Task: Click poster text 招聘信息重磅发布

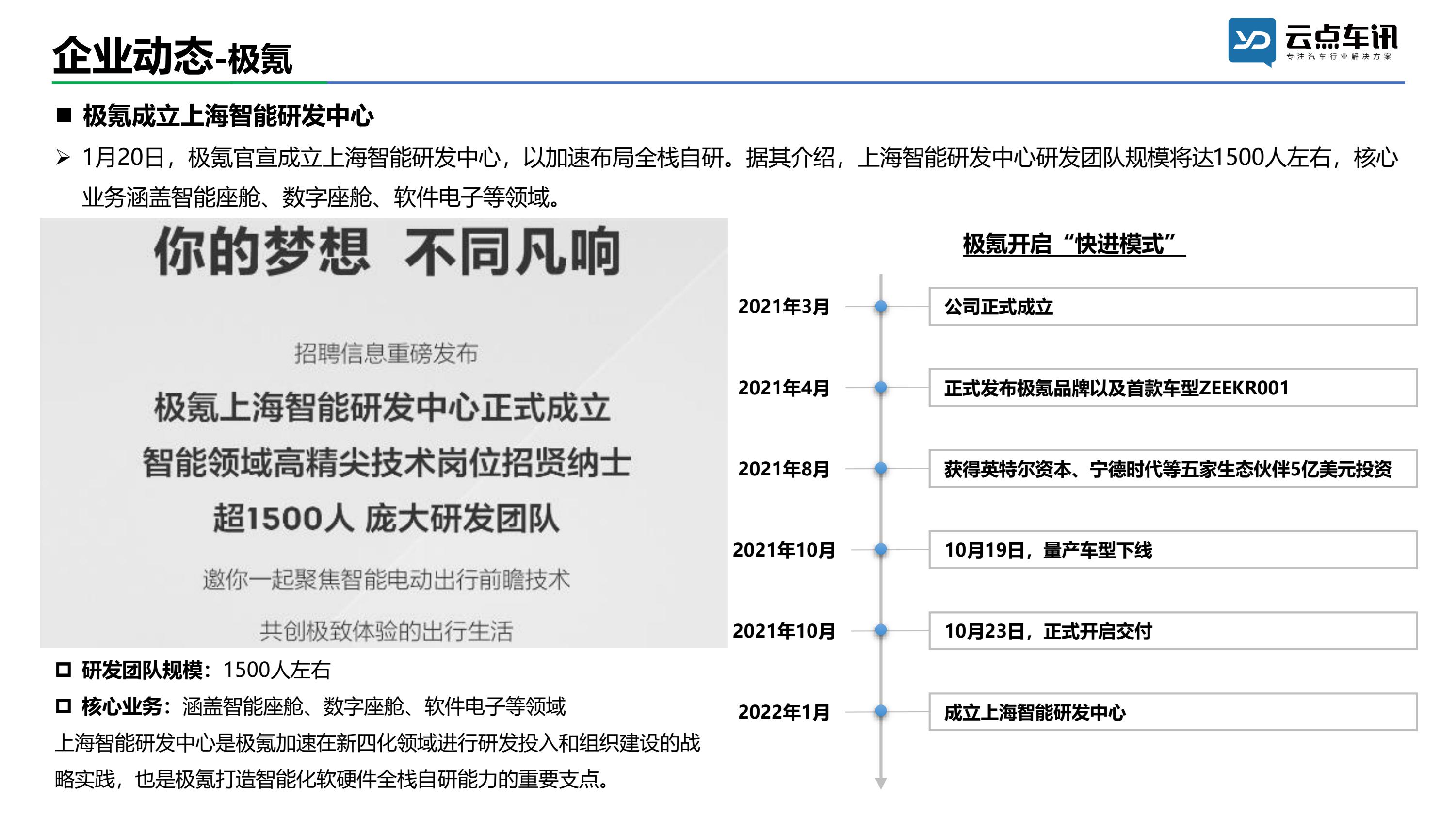Action: (386, 354)
